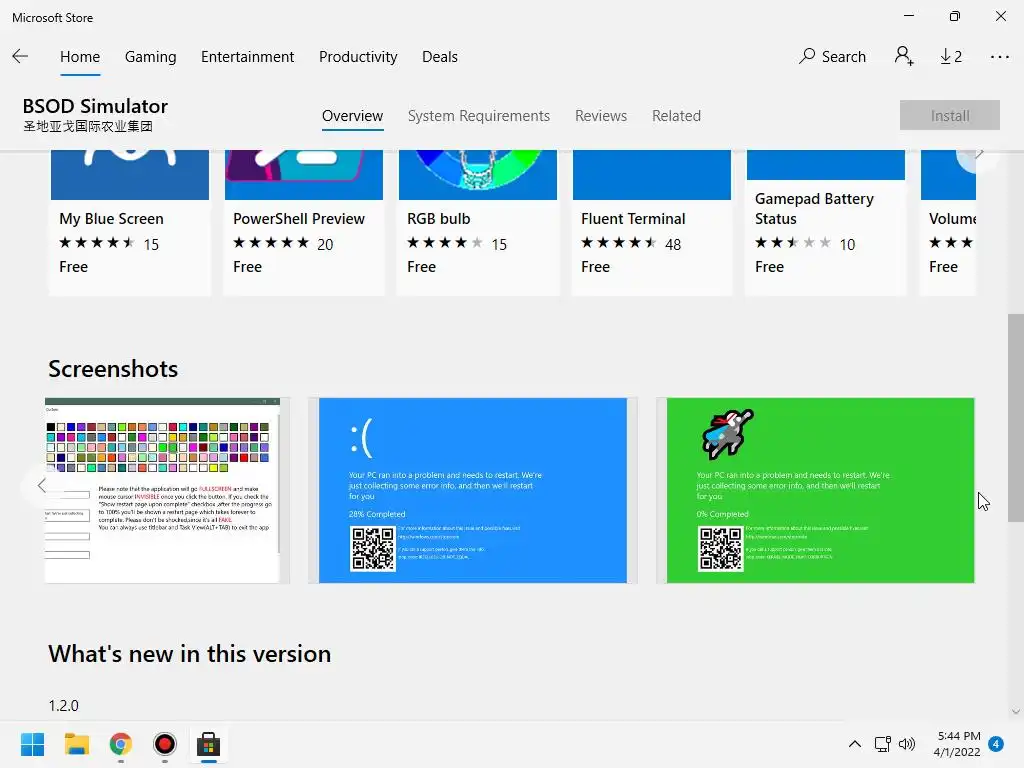Image resolution: width=1024 pixels, height=768 pixels.
Task: Open the RGB bulb app card
Action: point(478,222)
